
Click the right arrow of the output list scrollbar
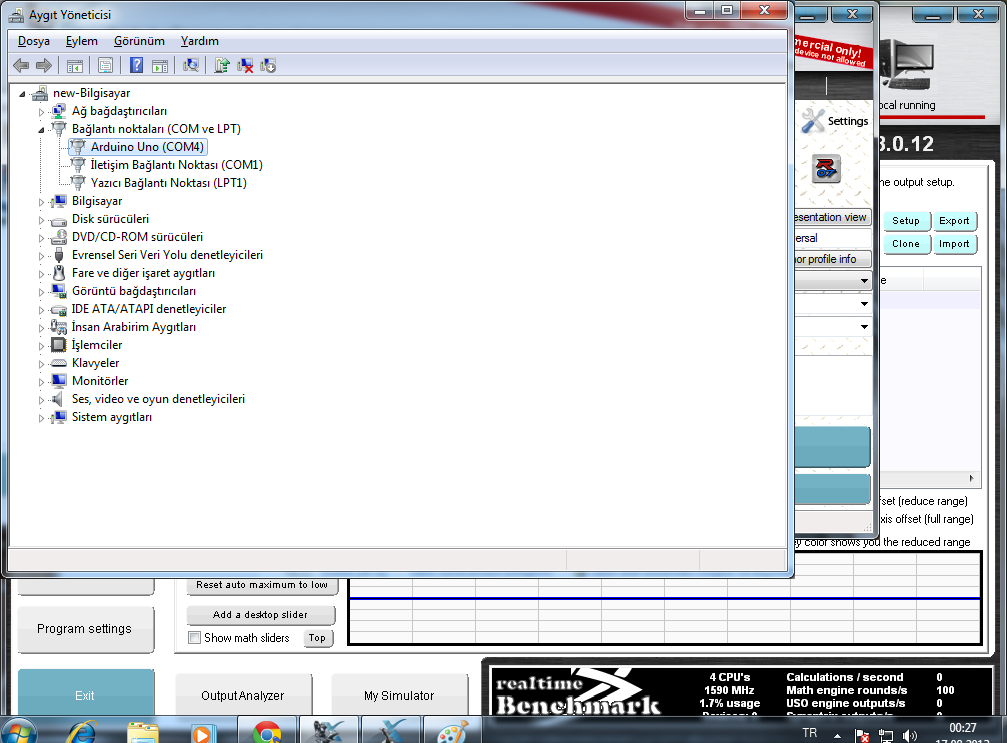click(x=971, y=478)
